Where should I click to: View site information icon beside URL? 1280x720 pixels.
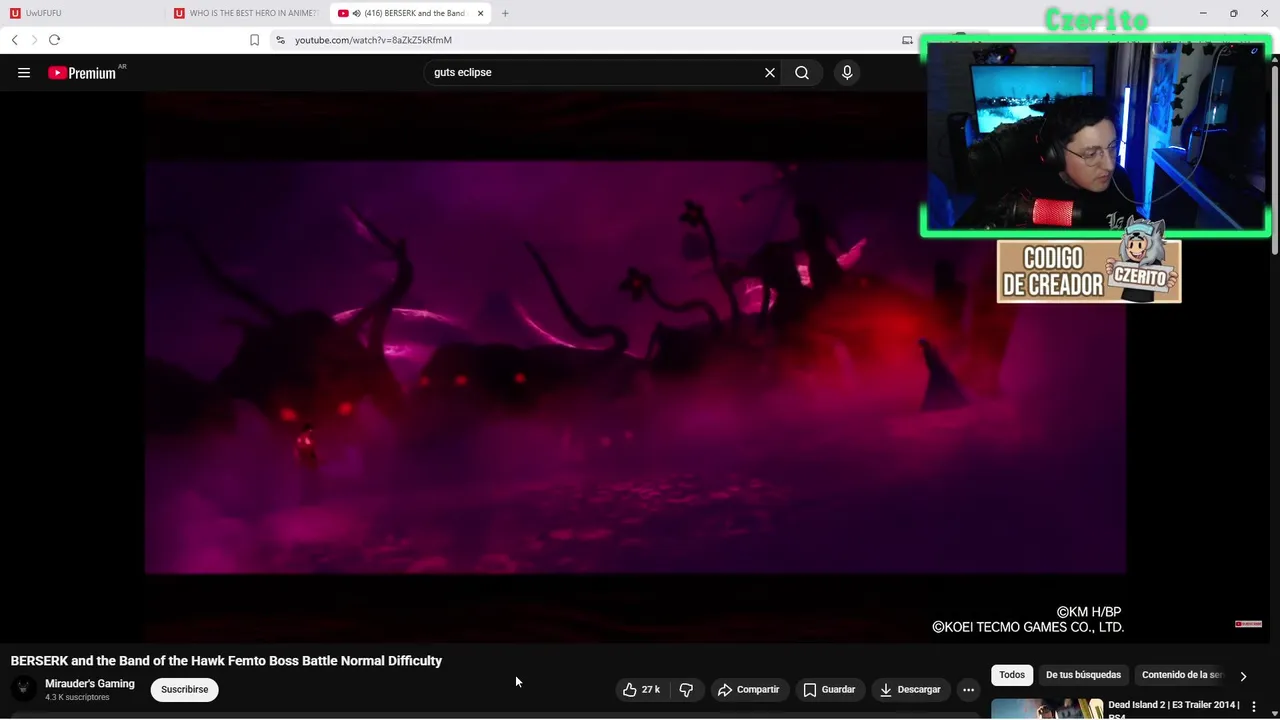[280, 40]
